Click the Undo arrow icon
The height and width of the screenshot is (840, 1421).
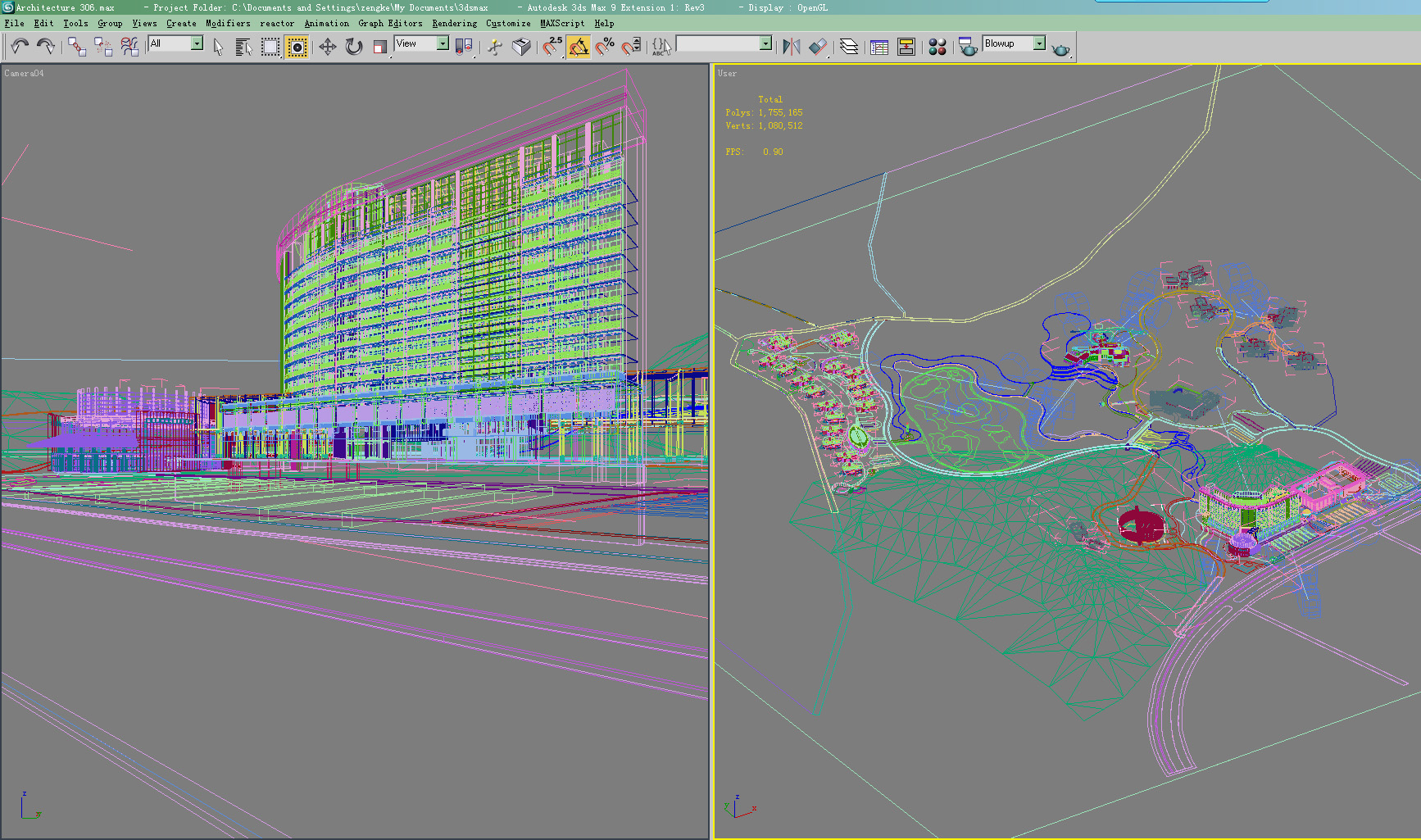20,47
